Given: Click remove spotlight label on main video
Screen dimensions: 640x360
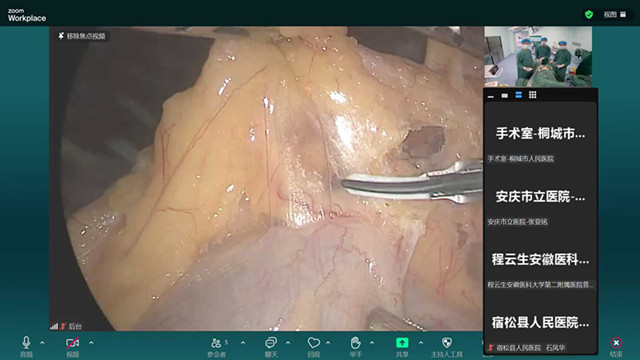Looking at the screenshot, I should tap(82, 36).
